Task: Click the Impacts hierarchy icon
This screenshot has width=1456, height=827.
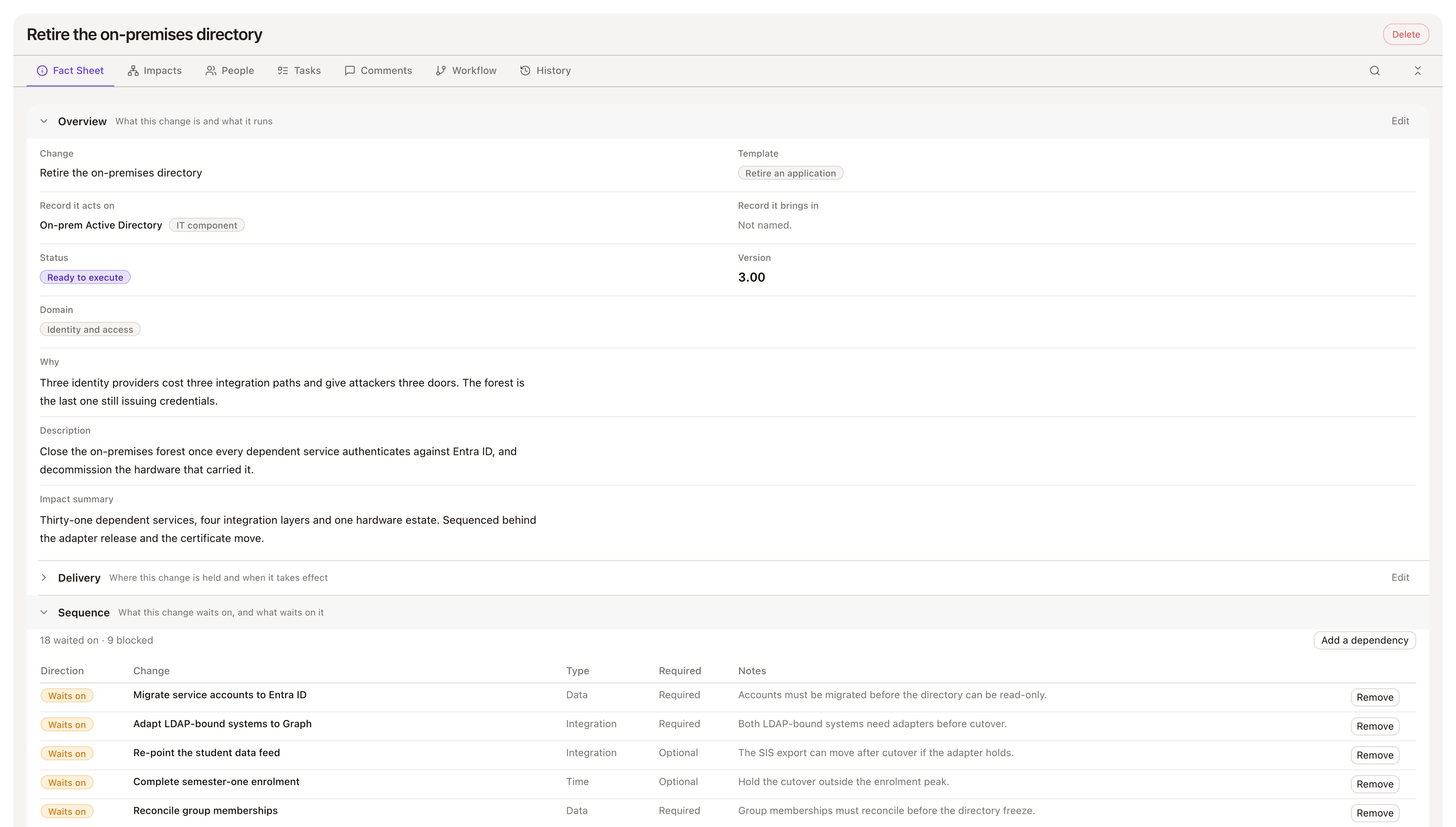Action: (133, 70)
